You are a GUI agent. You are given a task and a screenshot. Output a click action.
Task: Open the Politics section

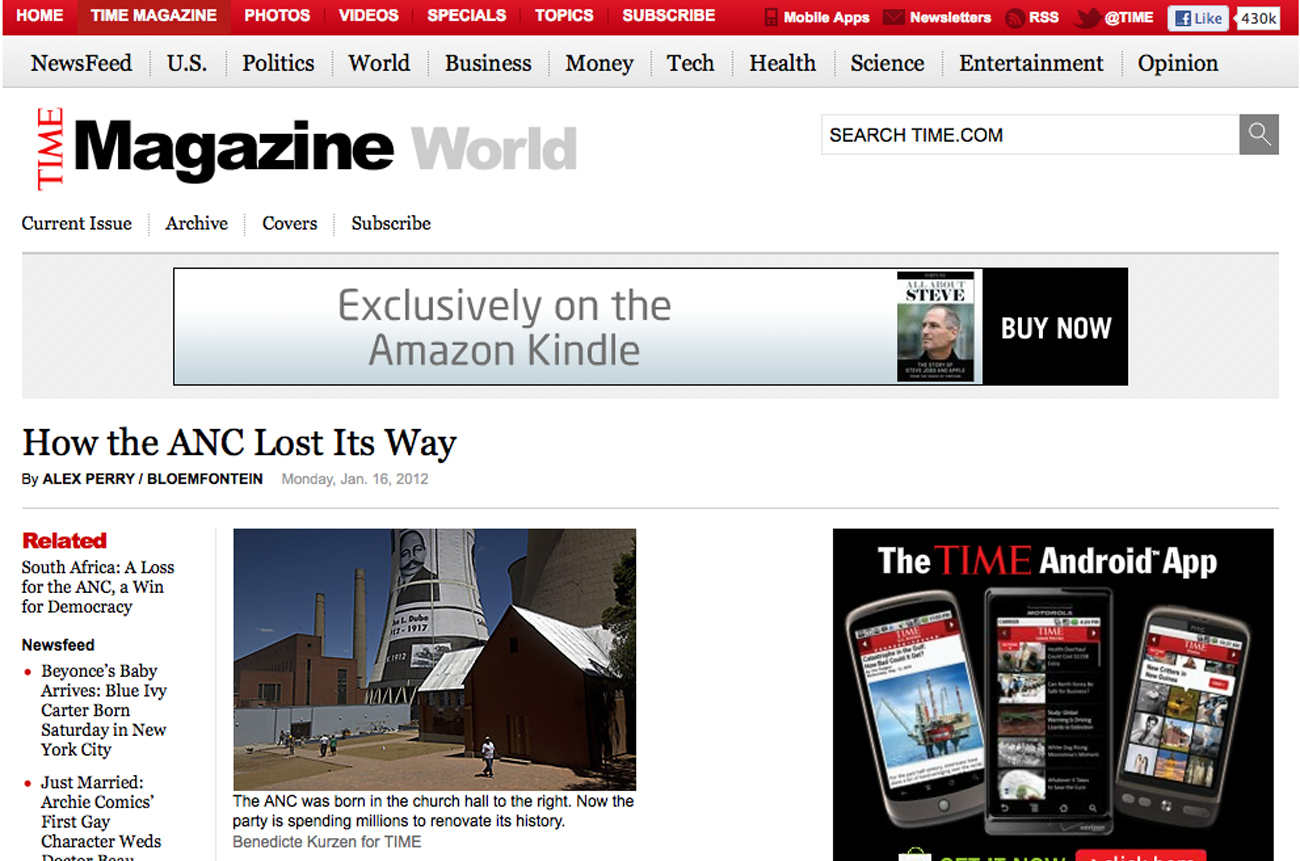(278, 63)
